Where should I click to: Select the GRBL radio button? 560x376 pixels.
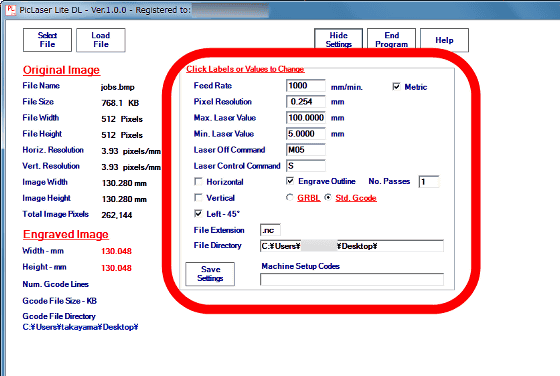(290, 197)
